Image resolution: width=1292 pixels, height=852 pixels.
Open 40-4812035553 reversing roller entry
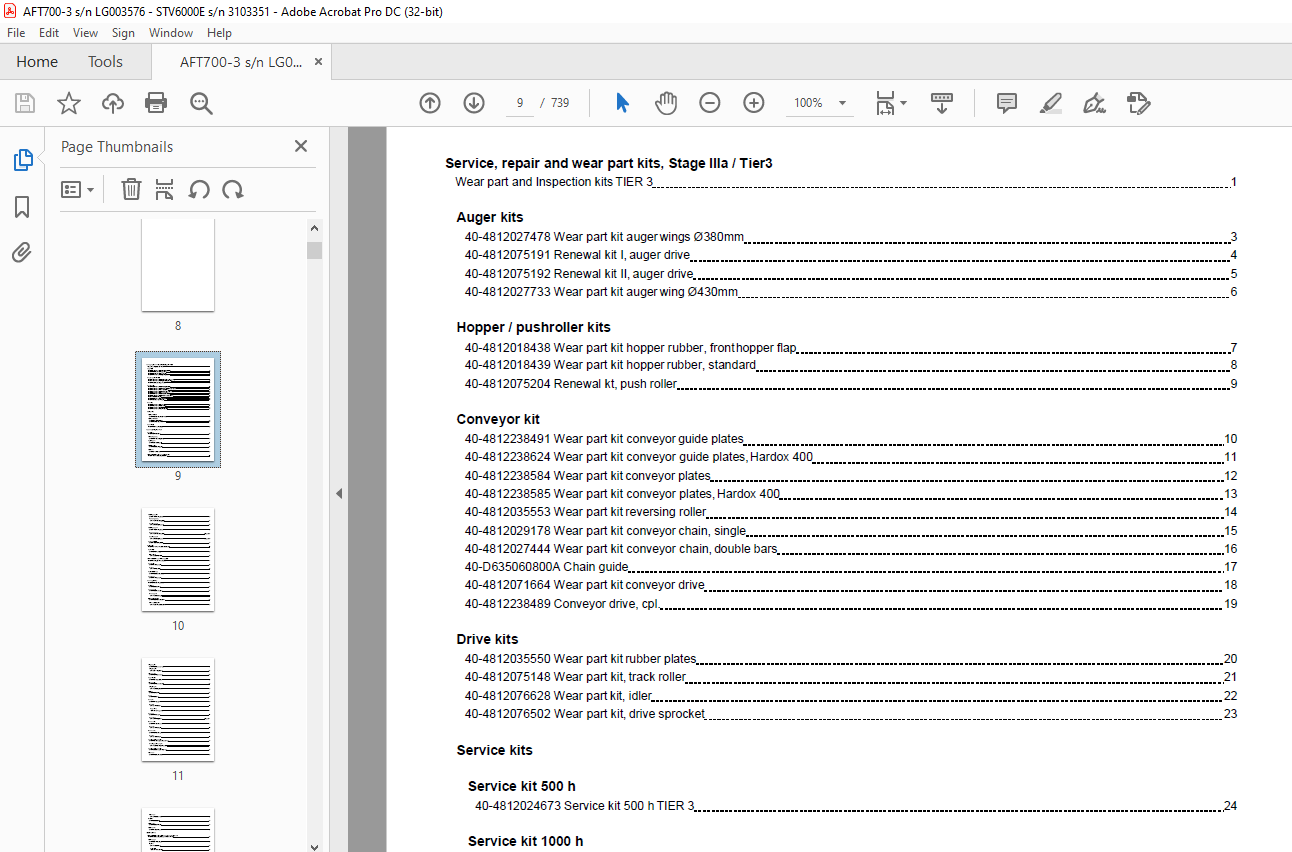(x=851, y=512)
